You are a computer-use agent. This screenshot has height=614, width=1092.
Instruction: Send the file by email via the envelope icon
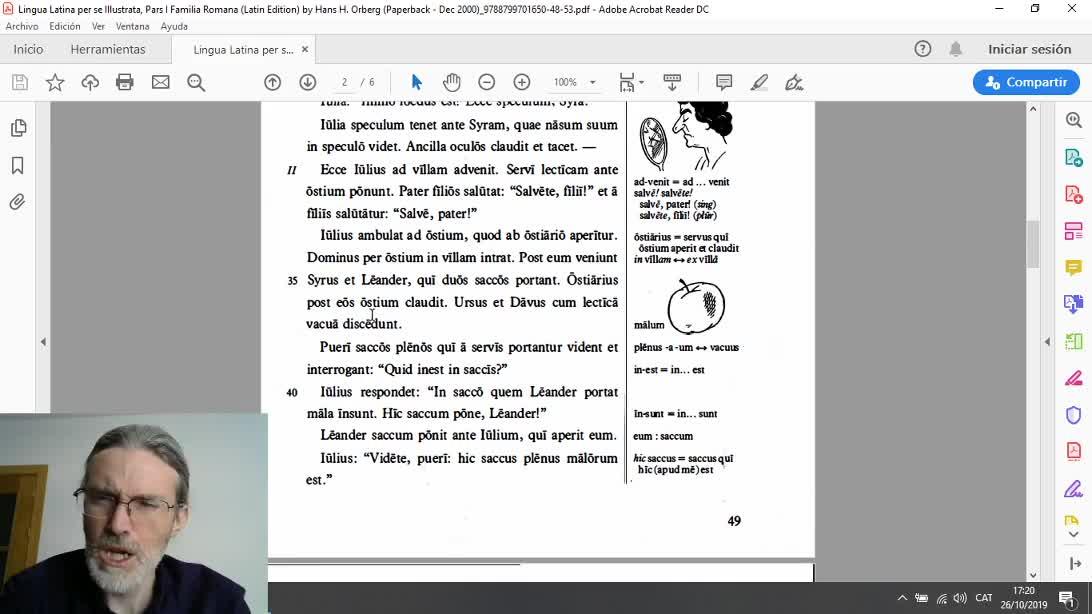160,82
